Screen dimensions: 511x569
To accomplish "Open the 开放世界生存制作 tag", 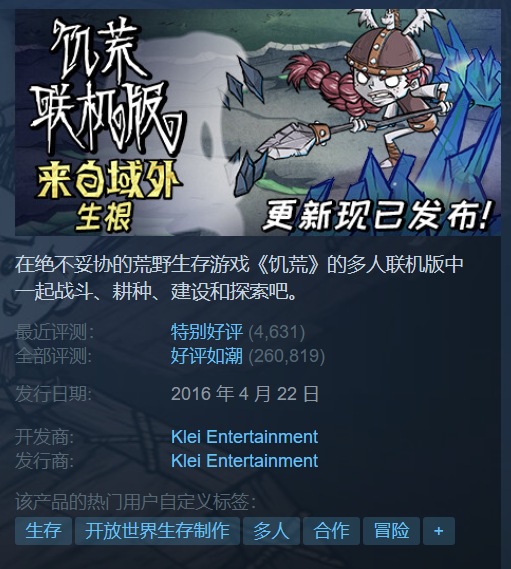I will [x=157, y=531].
